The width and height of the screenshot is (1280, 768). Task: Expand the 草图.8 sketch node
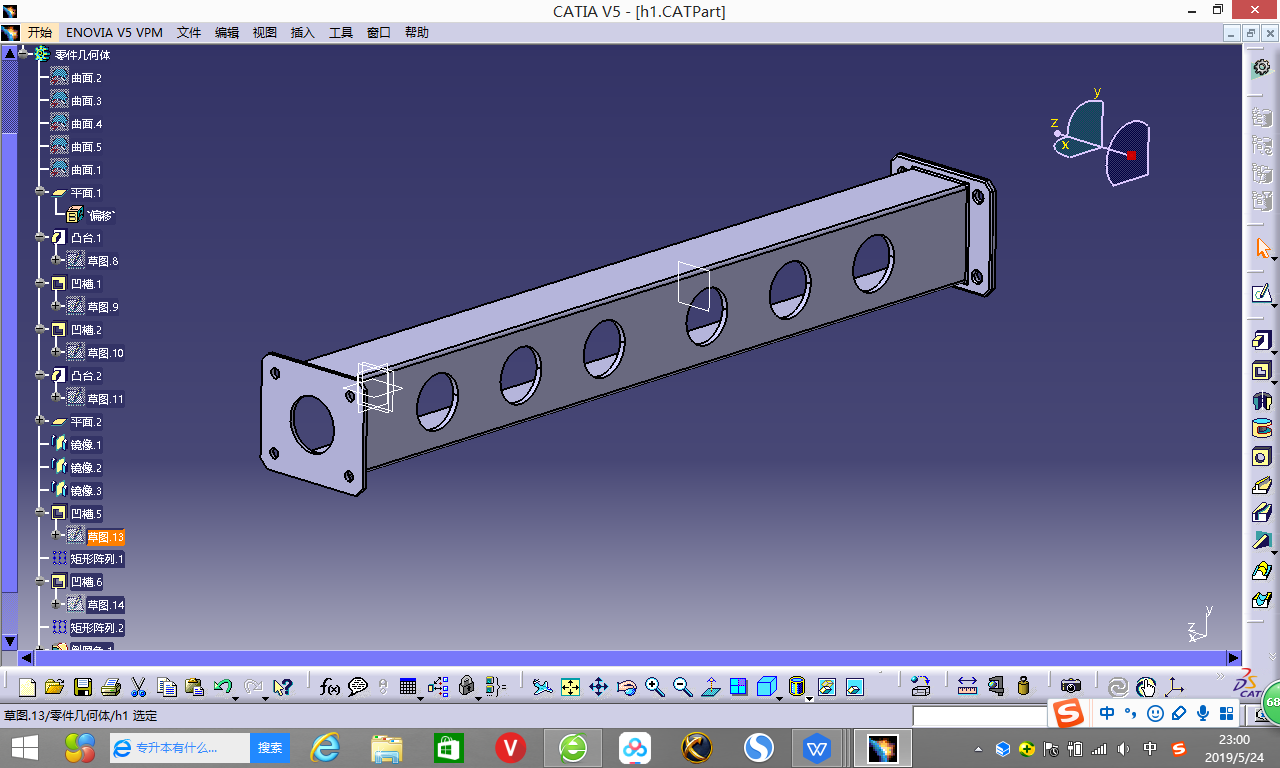(x=56, y=261)
